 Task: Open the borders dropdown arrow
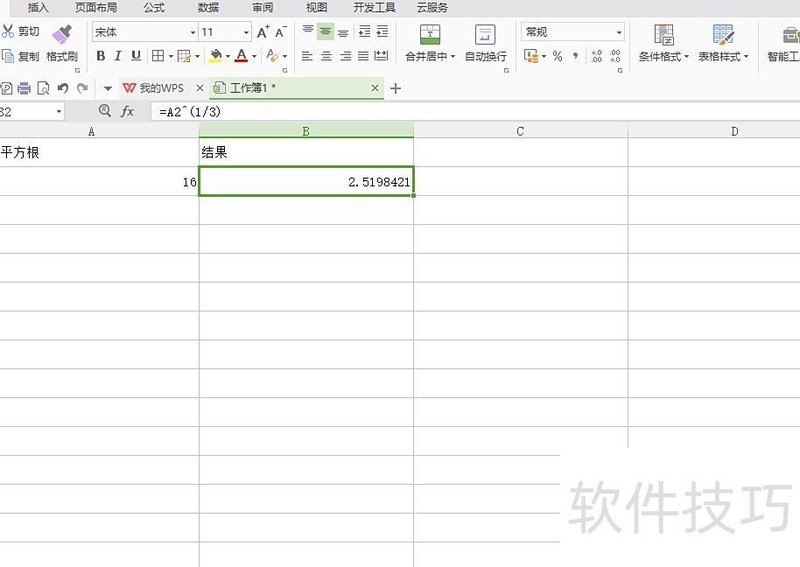pos(170,56)
